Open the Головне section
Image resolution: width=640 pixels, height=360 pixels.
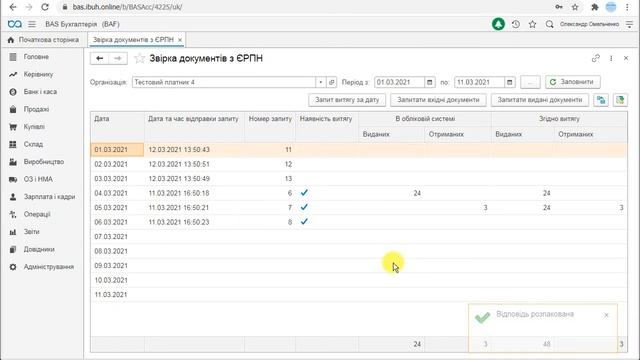tap(36, 57)
